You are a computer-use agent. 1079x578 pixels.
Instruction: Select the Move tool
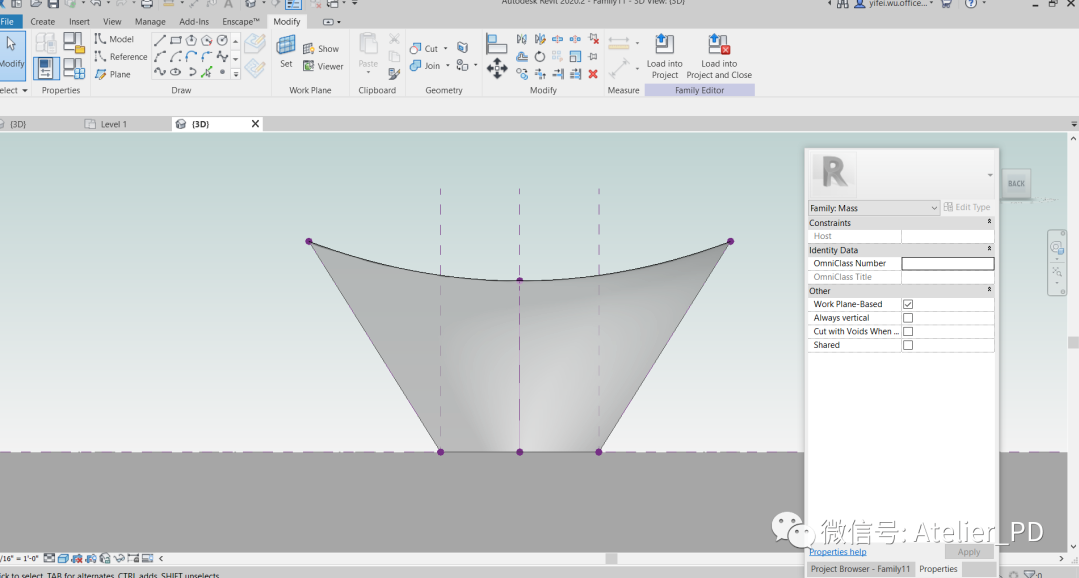click(497, 69)
